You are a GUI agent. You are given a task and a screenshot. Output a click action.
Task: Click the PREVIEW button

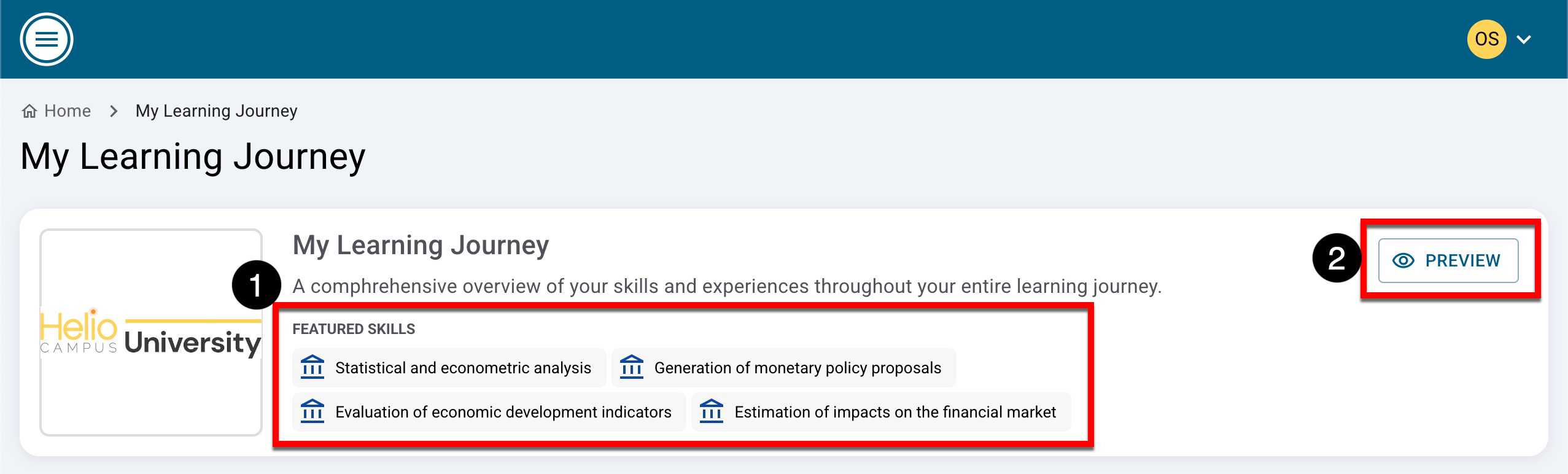1448,261
